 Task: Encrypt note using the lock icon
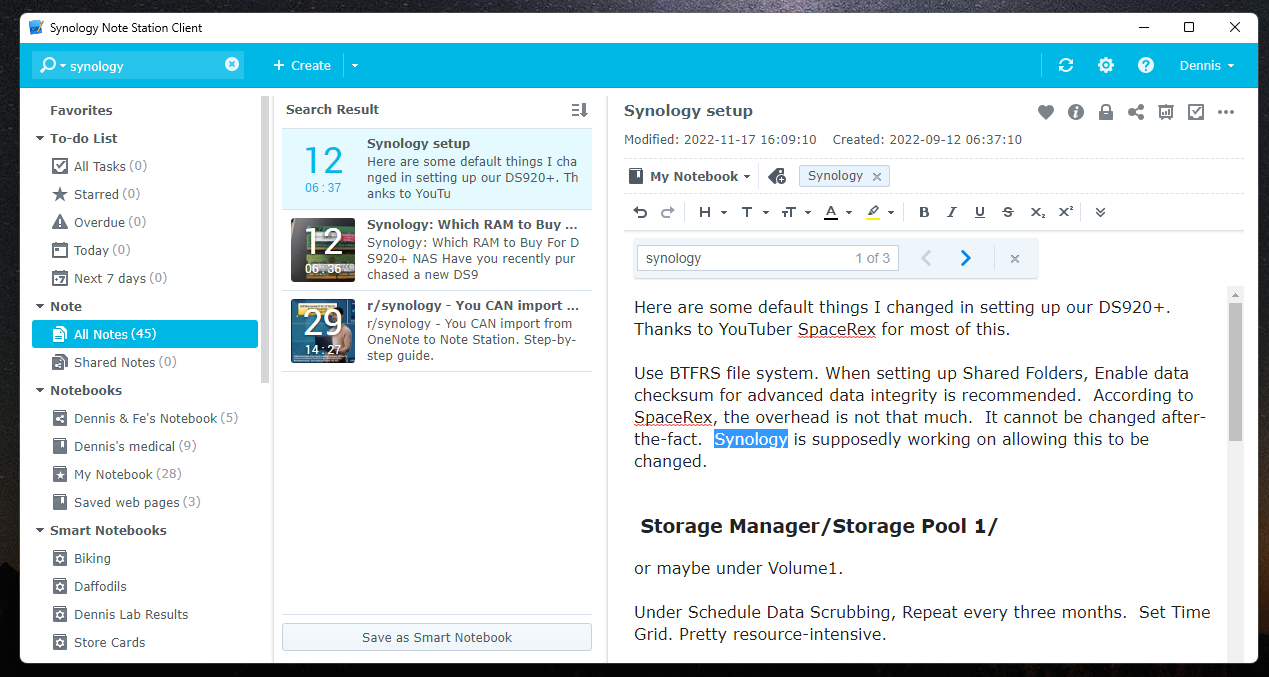[x=1106, y=112]
